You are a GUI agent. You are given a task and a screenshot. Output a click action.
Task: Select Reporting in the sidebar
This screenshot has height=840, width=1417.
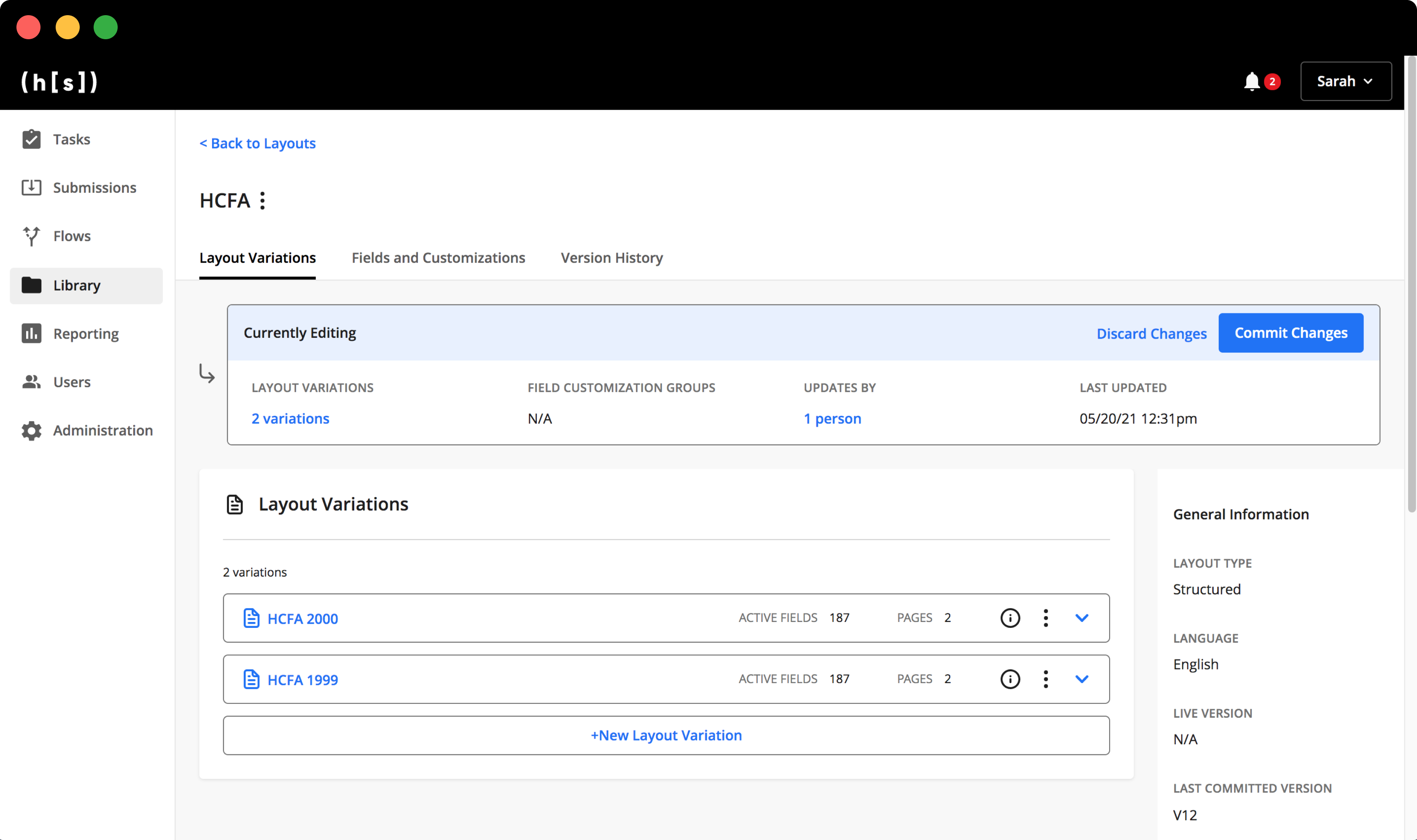coord(86,334)
